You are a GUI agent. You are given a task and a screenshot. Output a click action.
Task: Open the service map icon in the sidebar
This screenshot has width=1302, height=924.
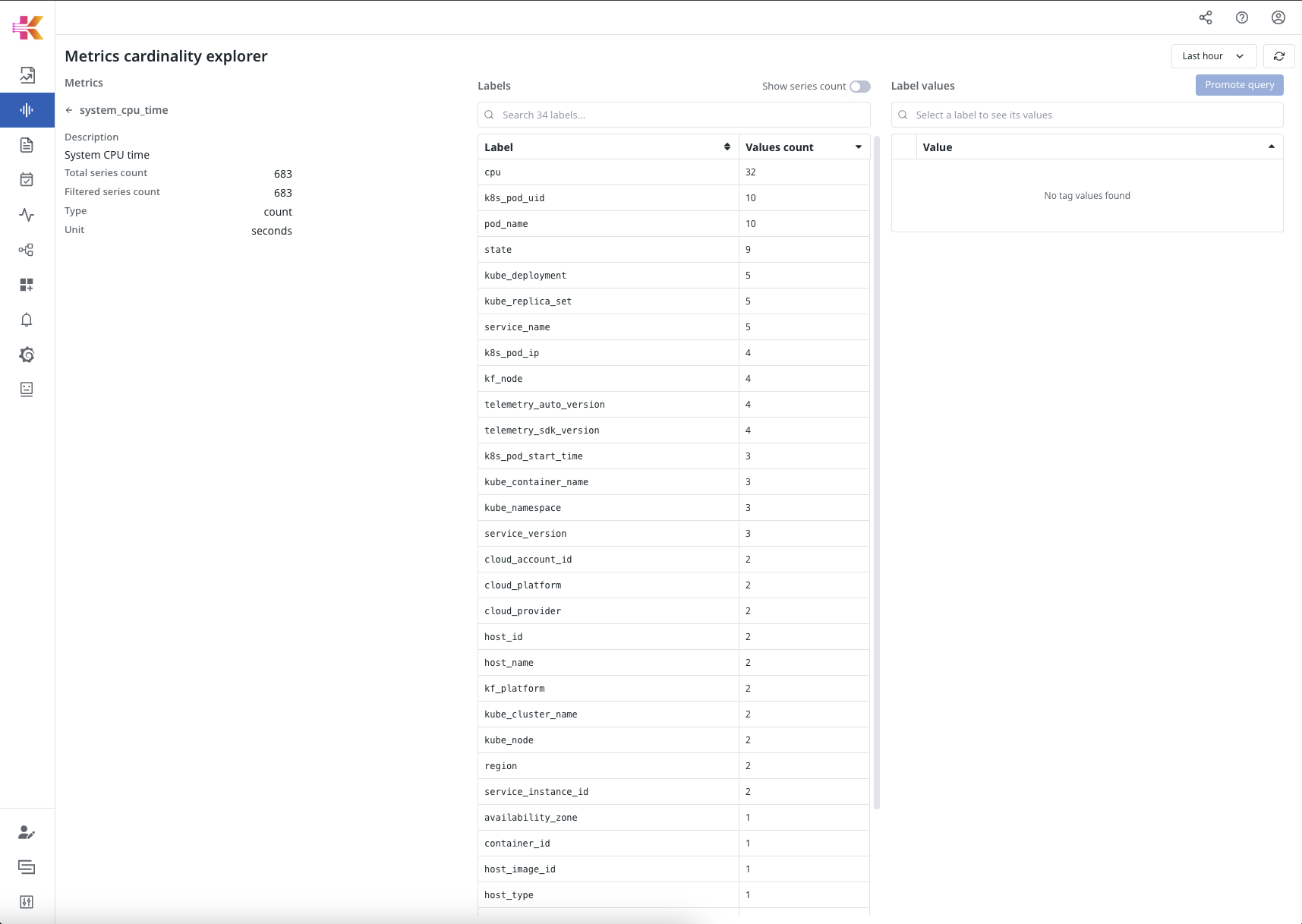tap(27, 250)
